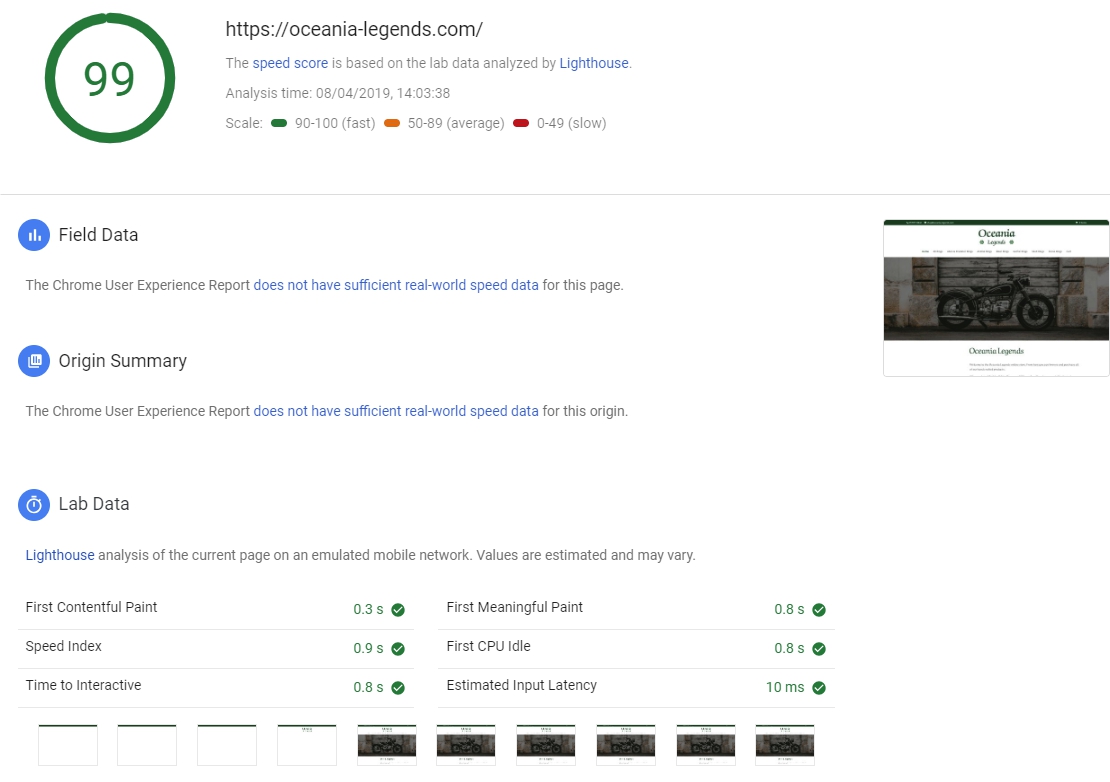Click the orange average scale indicator
1110x782 pixels.
(391, 123)
